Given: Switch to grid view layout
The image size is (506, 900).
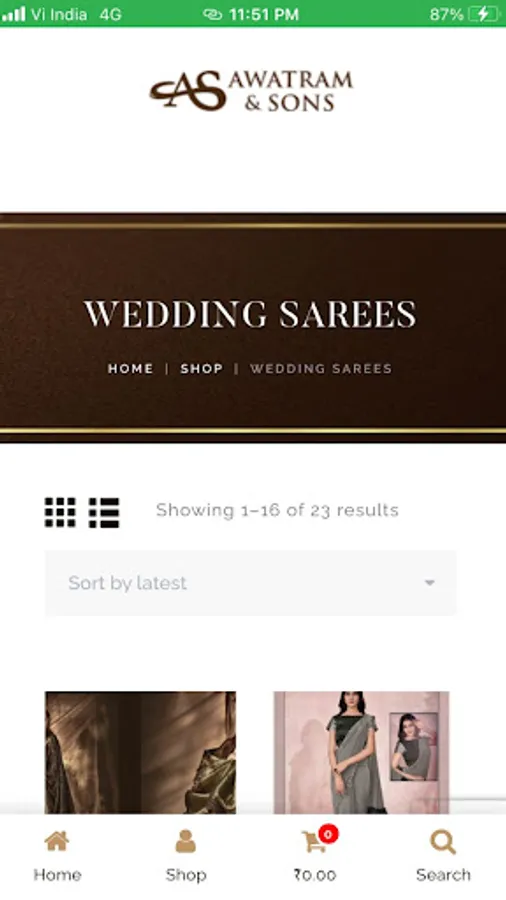Looking at the screenshot, I should pos(60,512).
